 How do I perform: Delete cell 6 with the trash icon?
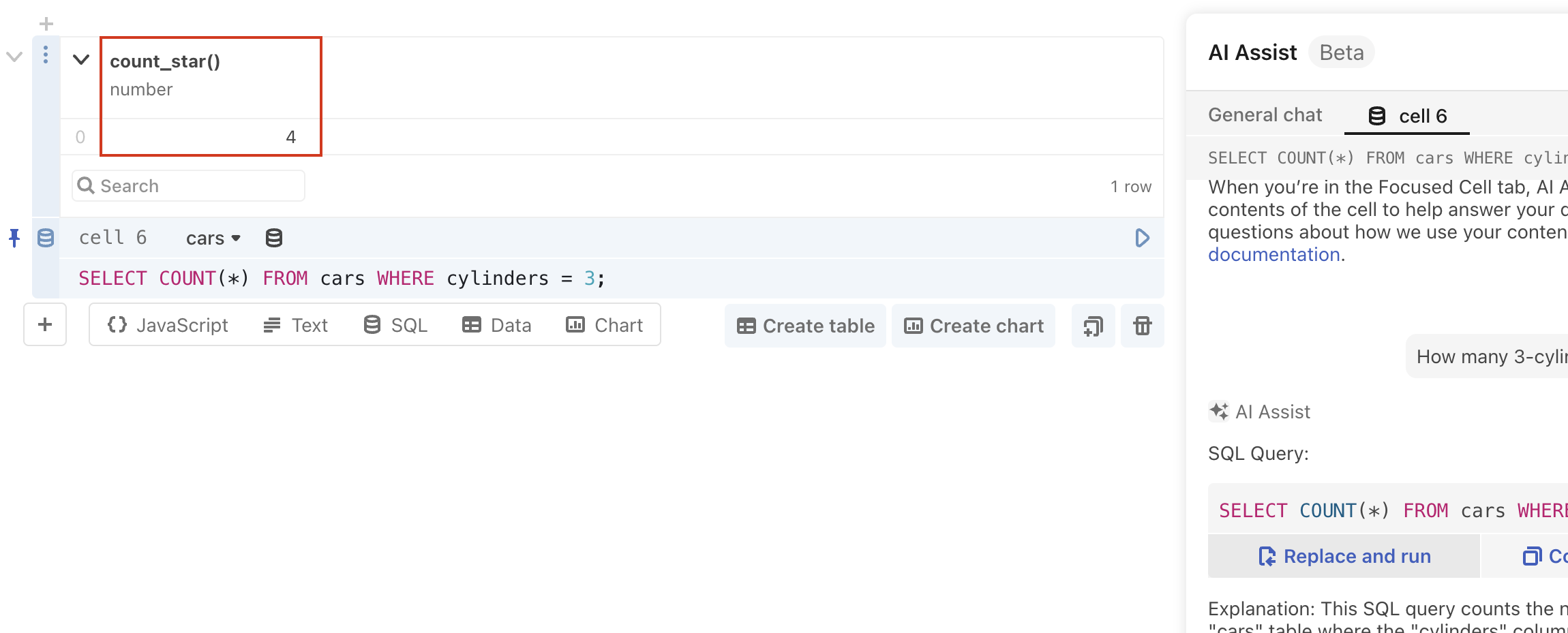coord(1142,326)
